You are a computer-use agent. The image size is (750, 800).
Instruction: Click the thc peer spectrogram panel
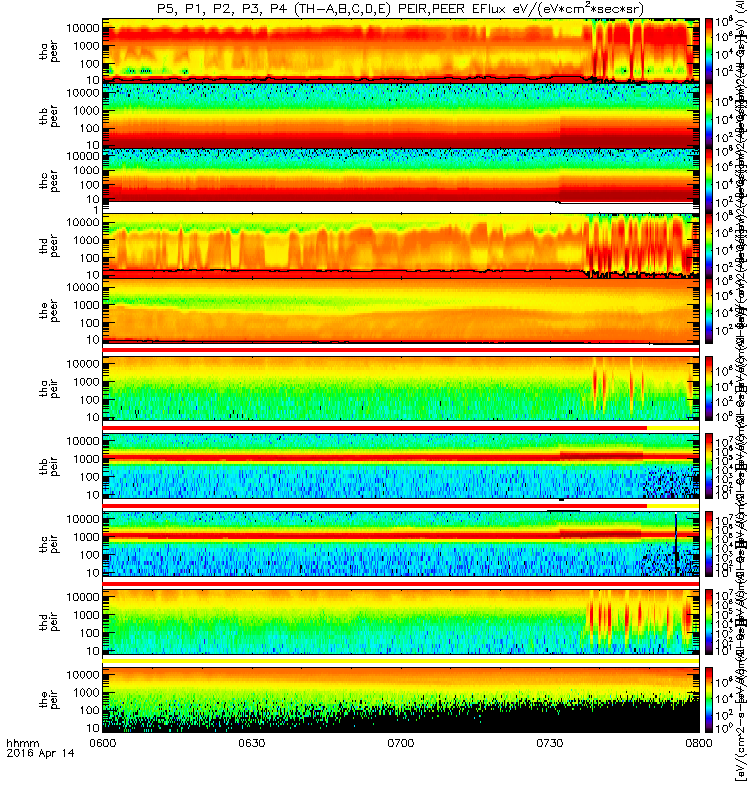401,176
